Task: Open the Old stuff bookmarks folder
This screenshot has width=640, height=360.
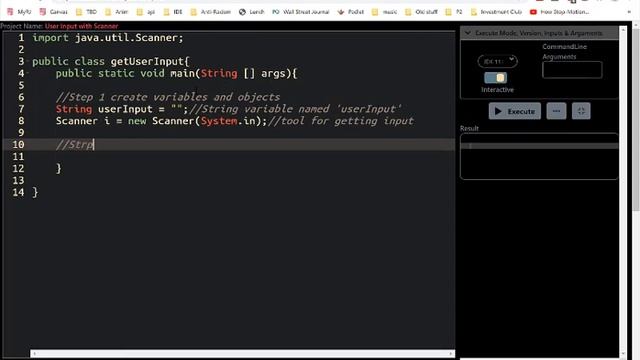Action: click(x=421, y=12)
